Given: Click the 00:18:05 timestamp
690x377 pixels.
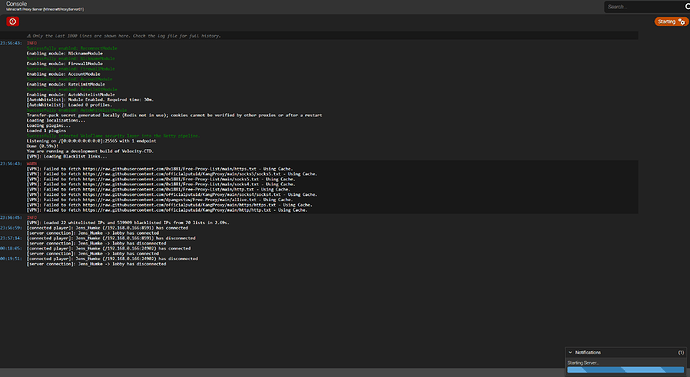Looking at the screenshot, I should point(11,249).
